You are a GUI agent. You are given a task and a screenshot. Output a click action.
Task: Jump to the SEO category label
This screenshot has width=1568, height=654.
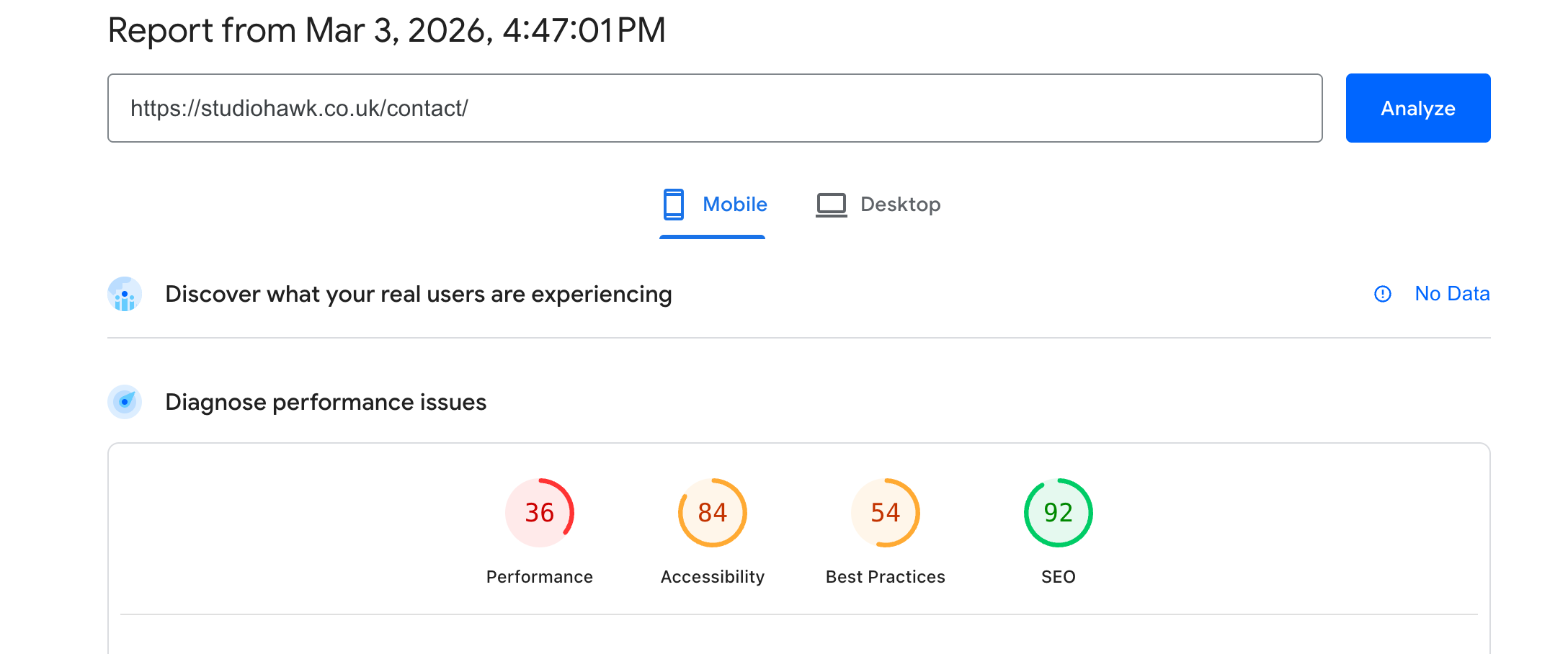click(1058, 577)
